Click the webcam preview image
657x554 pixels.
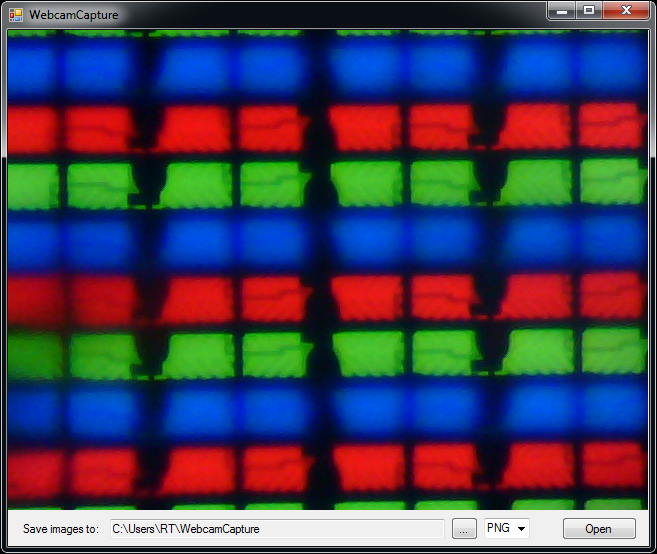pyautogui.click(x=328, y=269)
